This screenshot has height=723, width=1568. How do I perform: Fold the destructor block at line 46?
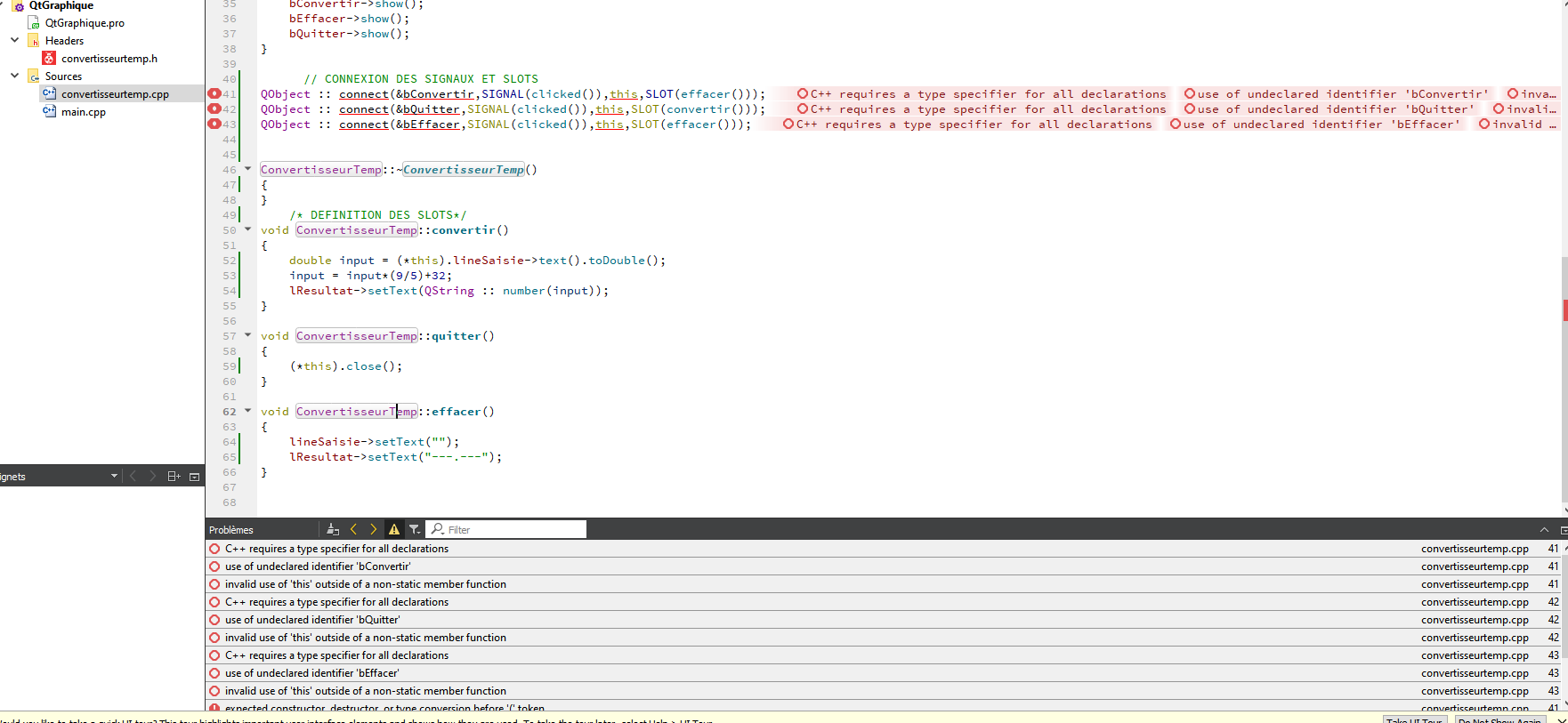(248, 168)
